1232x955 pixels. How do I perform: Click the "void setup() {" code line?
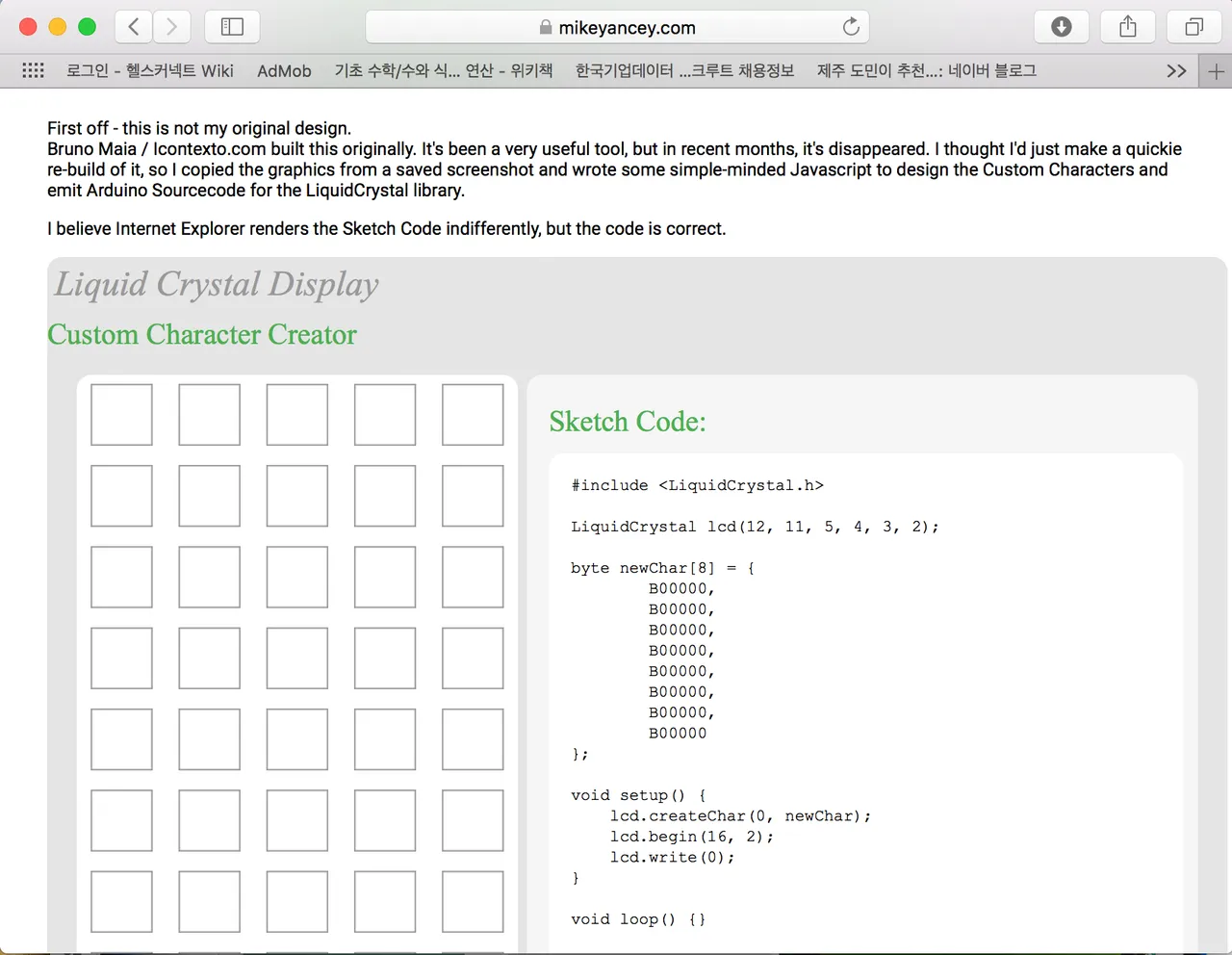click(638, 795)
